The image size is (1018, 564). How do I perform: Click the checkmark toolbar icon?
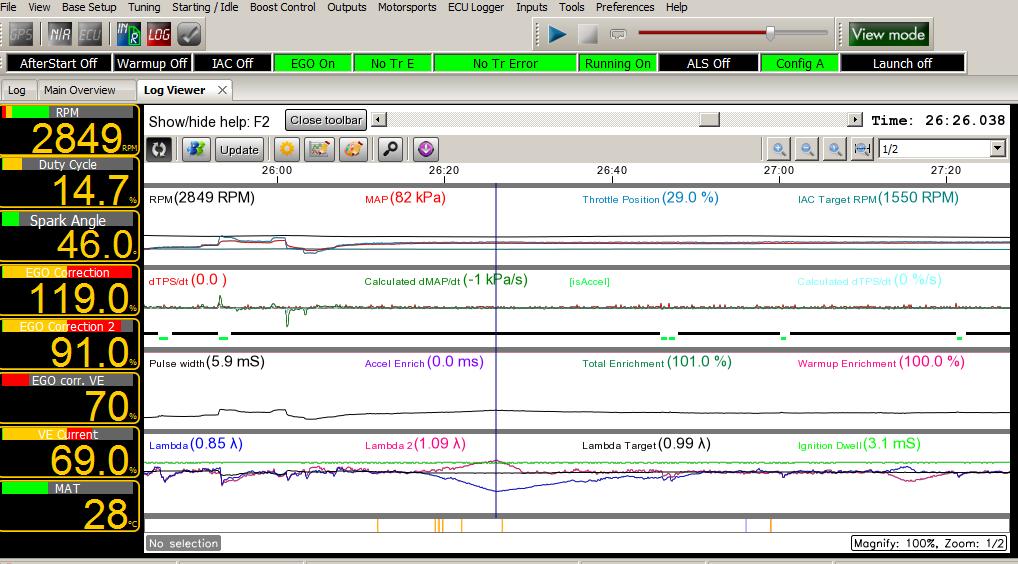189,34
